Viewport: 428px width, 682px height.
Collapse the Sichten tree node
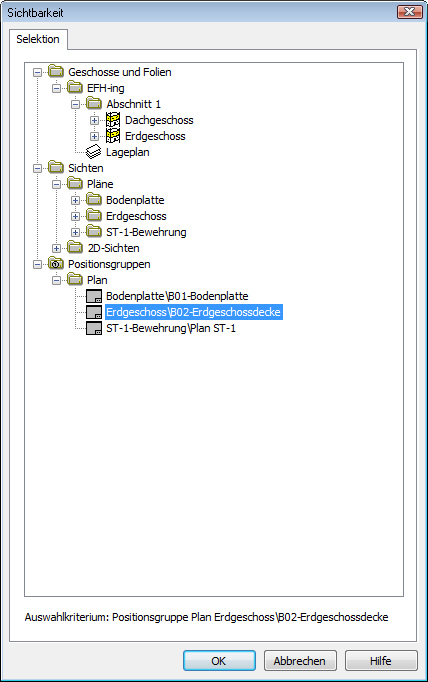pos(37,168)
